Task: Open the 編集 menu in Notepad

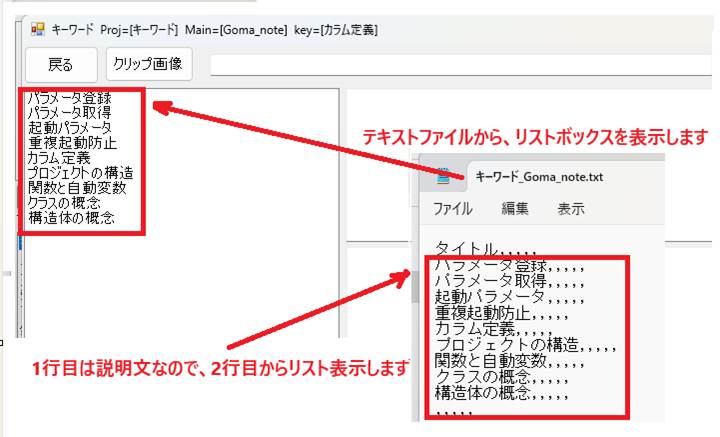Action: [x=515, y=209]
